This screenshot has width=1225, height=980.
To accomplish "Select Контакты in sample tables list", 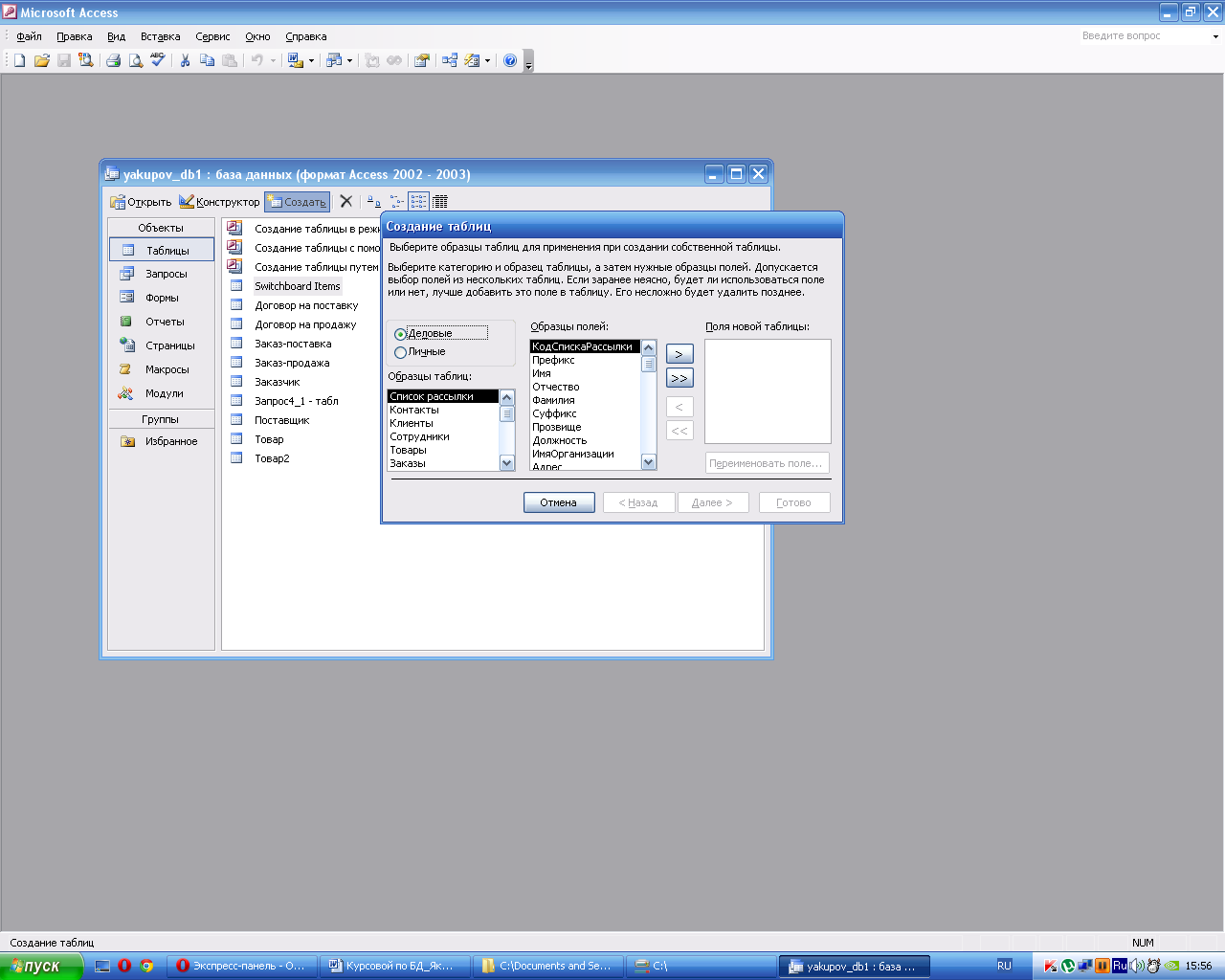I will click(443, 410).
